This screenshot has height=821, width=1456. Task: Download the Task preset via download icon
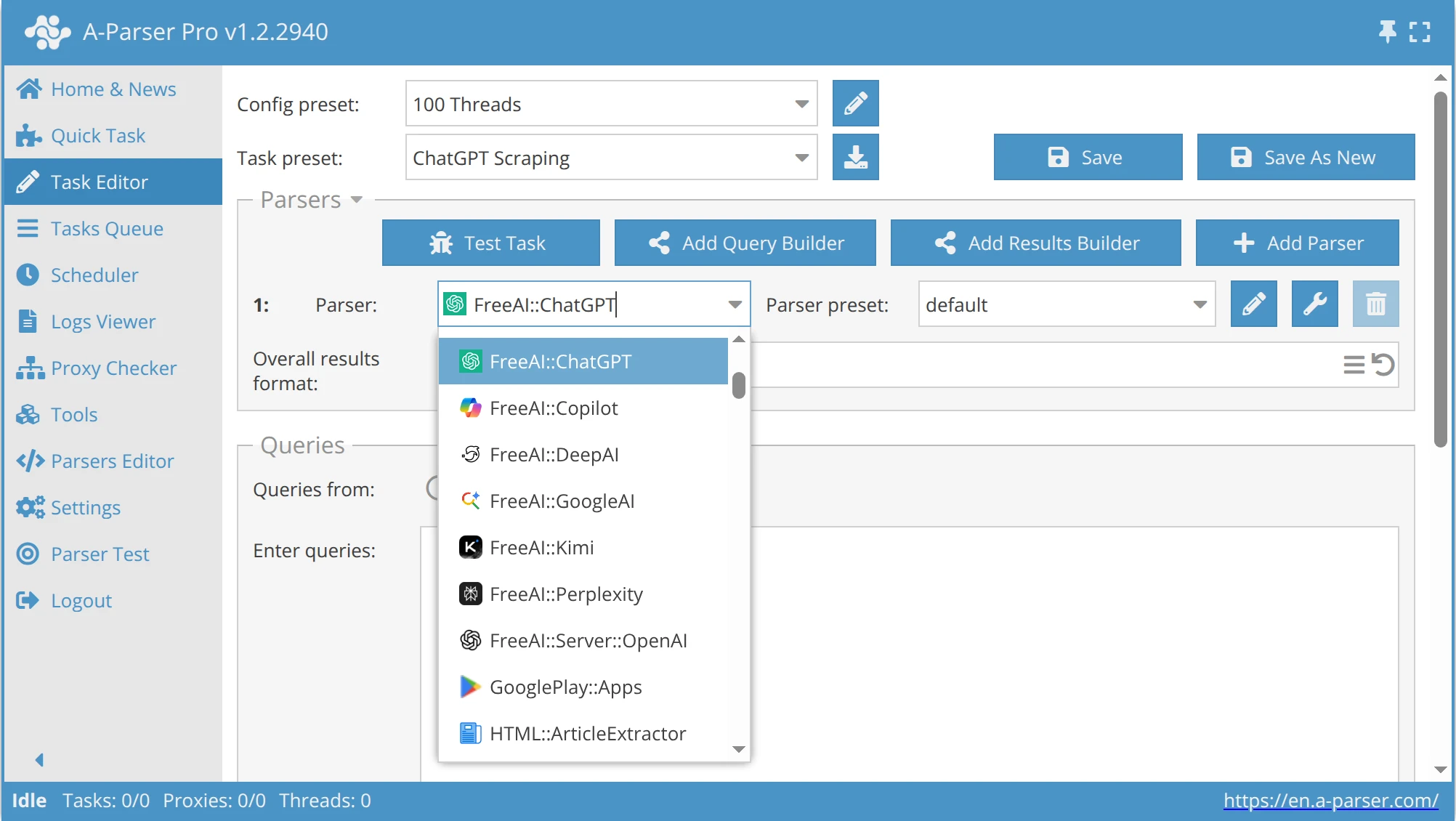(x=856, y=157)
